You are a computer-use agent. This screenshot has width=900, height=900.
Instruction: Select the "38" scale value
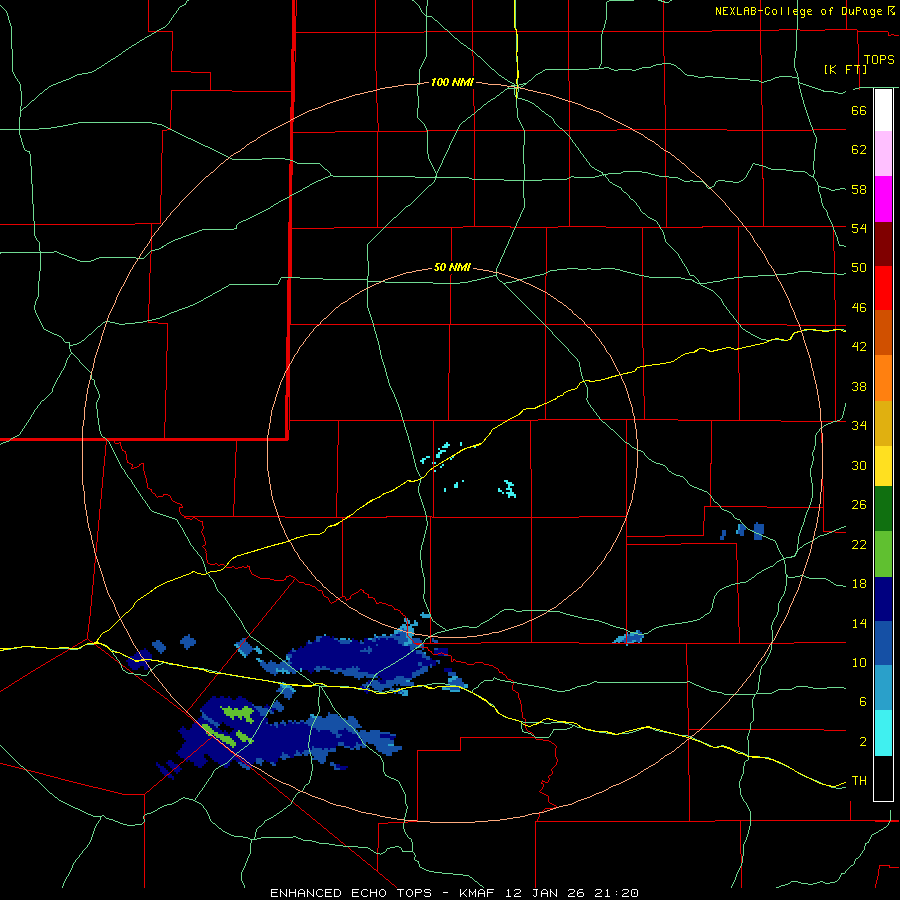859,386
